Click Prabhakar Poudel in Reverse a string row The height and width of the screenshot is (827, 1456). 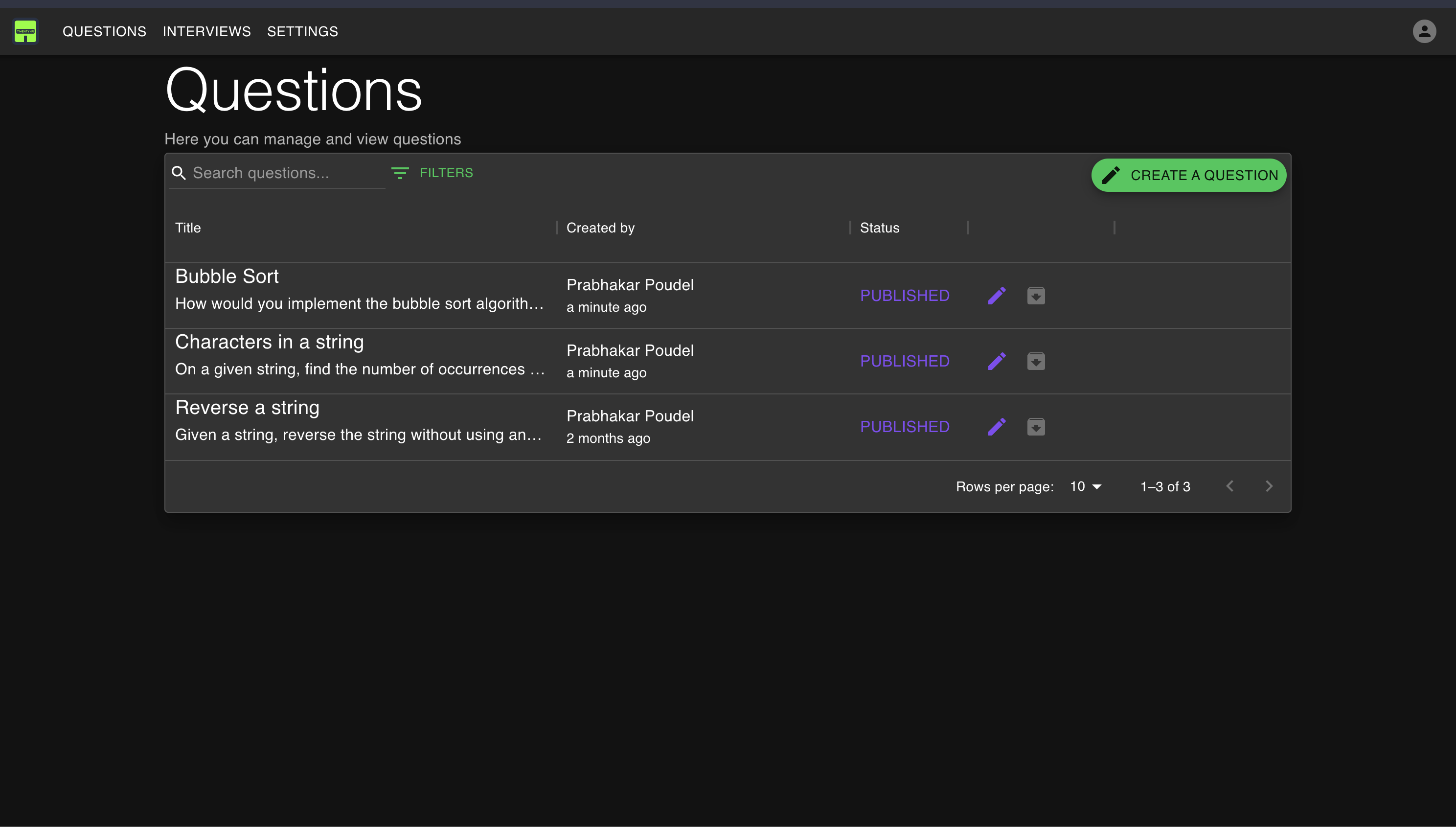coord(630,416)
